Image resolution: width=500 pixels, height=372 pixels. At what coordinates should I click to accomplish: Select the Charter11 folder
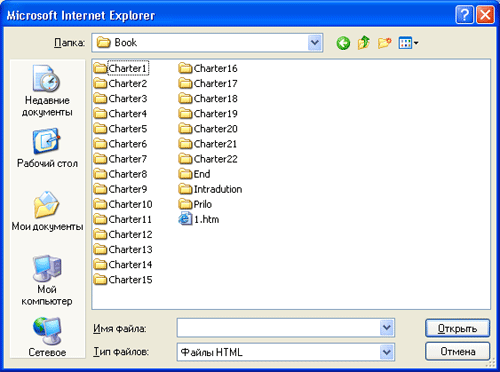[123, 219]
